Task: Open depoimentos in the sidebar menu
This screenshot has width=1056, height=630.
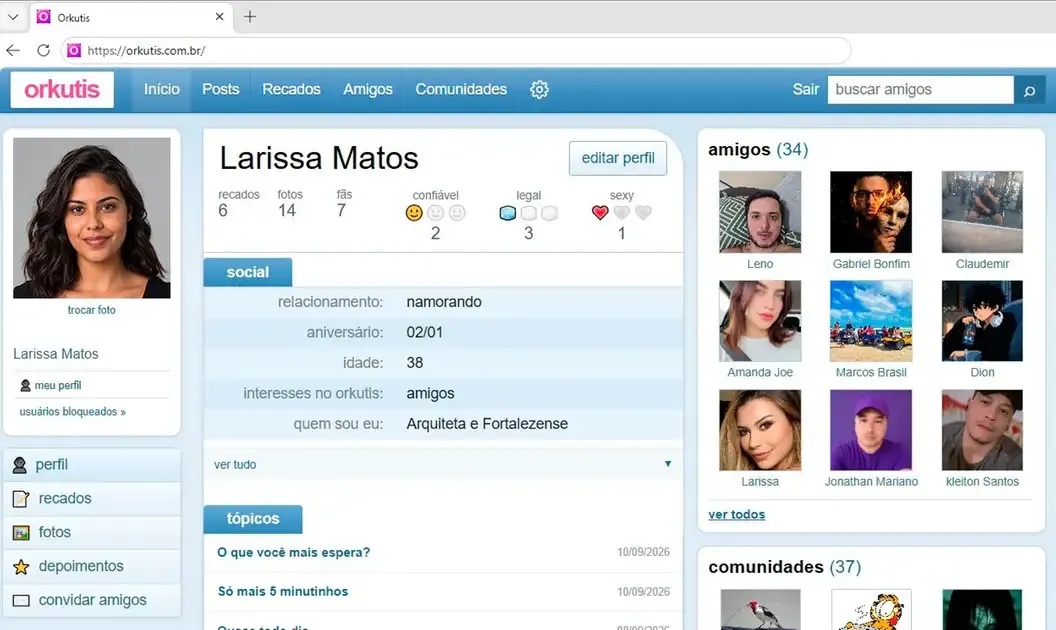Action: 92,566
